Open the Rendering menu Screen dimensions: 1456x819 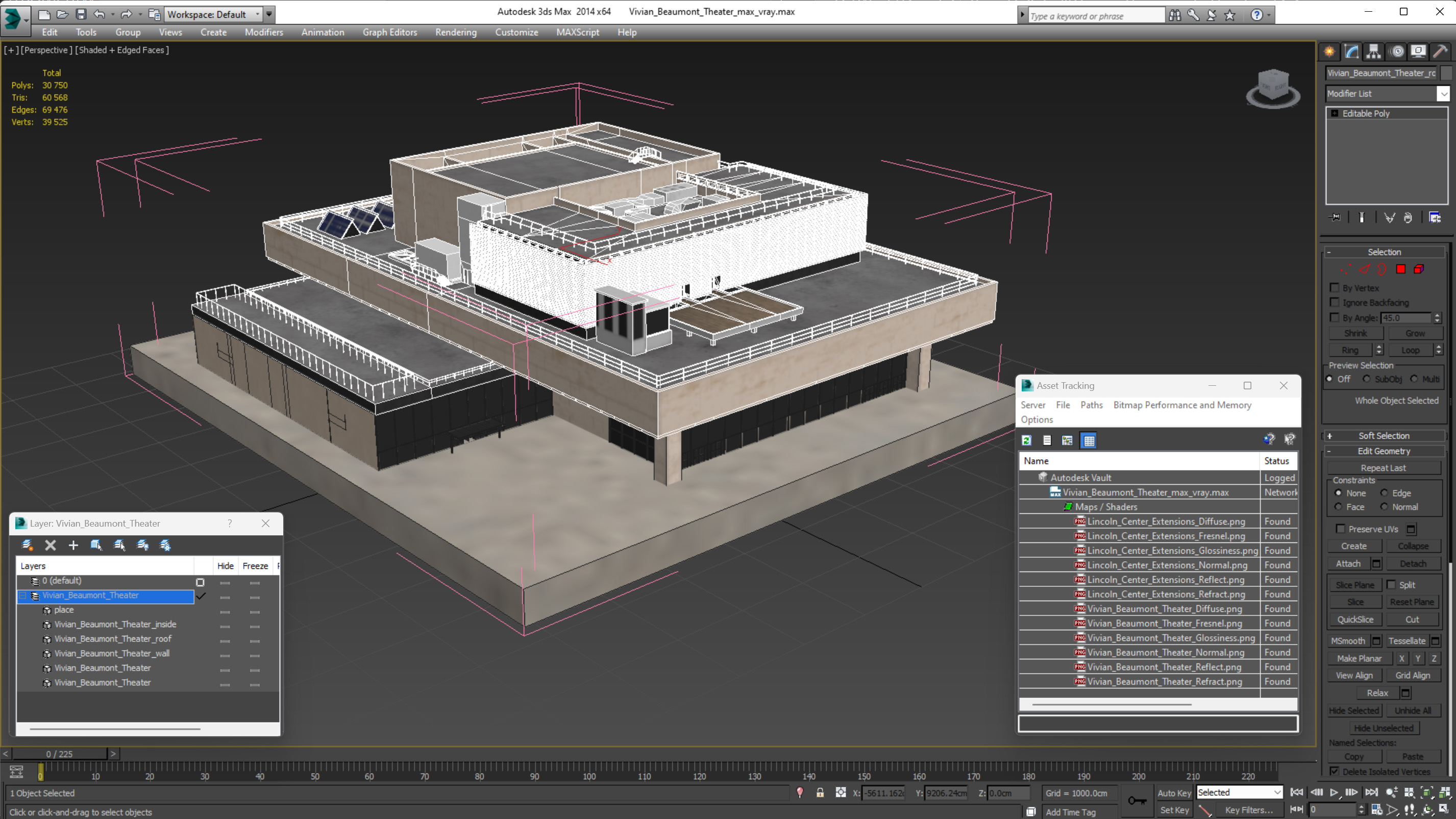[x=456, y=32]
